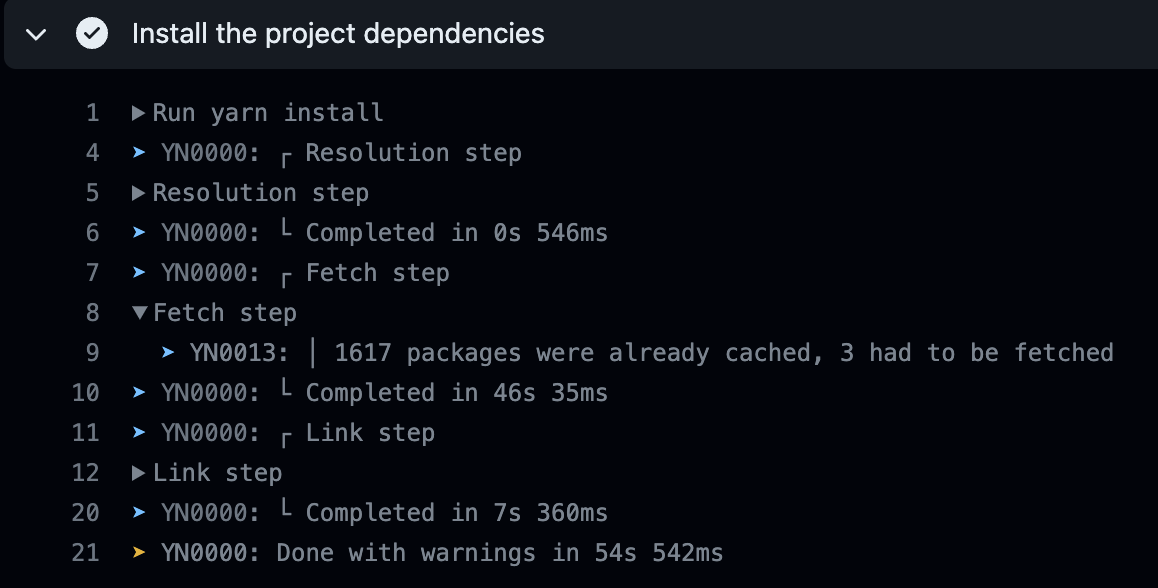Click the green success checkmark icon
Viewport: 1158px width, 588px height.
(x=92, y=34)
